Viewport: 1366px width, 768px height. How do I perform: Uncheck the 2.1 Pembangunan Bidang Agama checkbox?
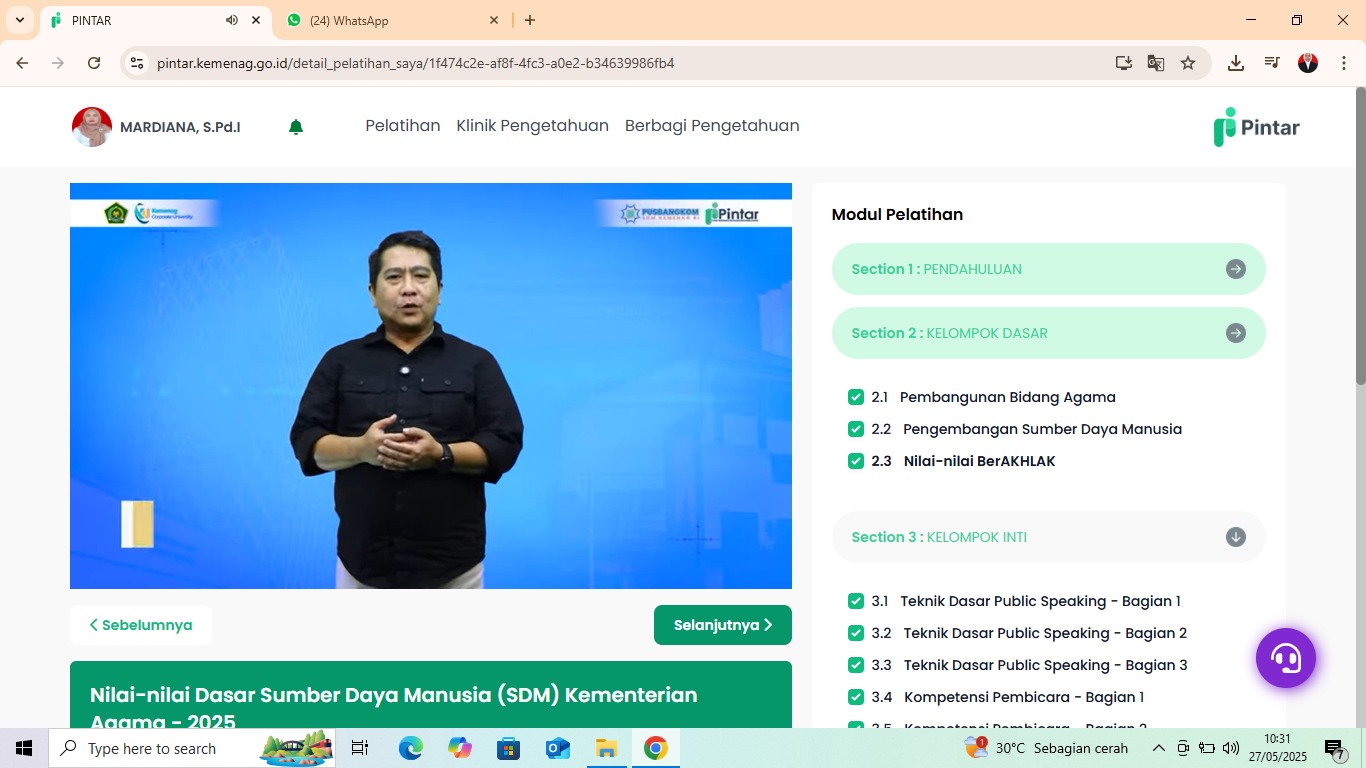[x=856, y=397]
